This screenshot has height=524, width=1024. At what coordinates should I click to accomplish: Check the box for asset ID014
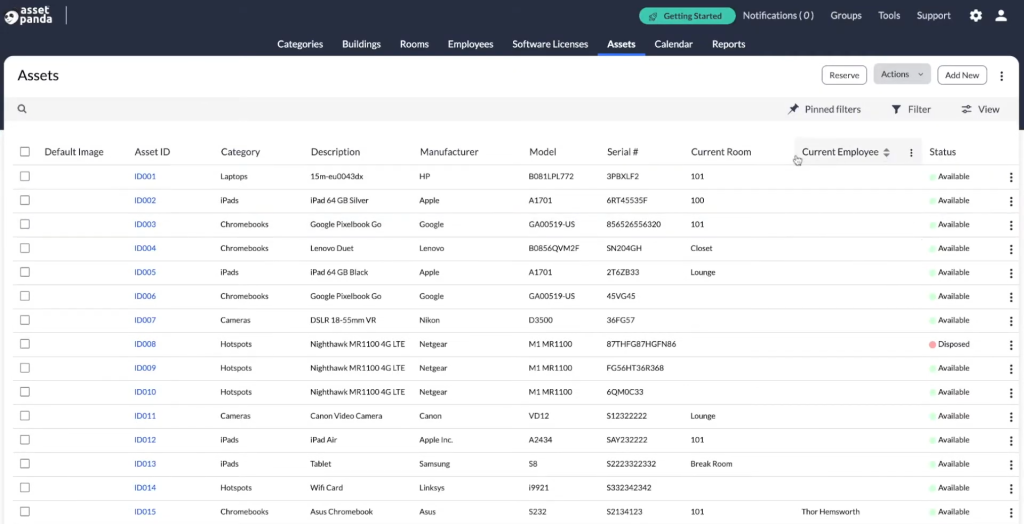[25, 487]
